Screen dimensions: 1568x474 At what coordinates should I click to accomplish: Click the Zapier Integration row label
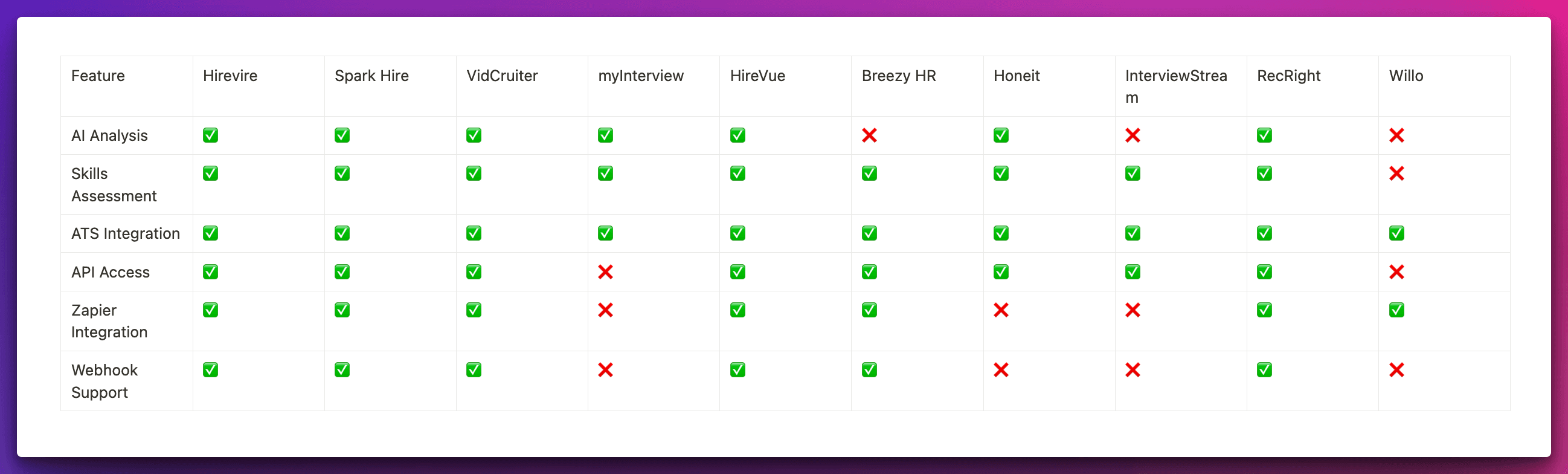109,321
